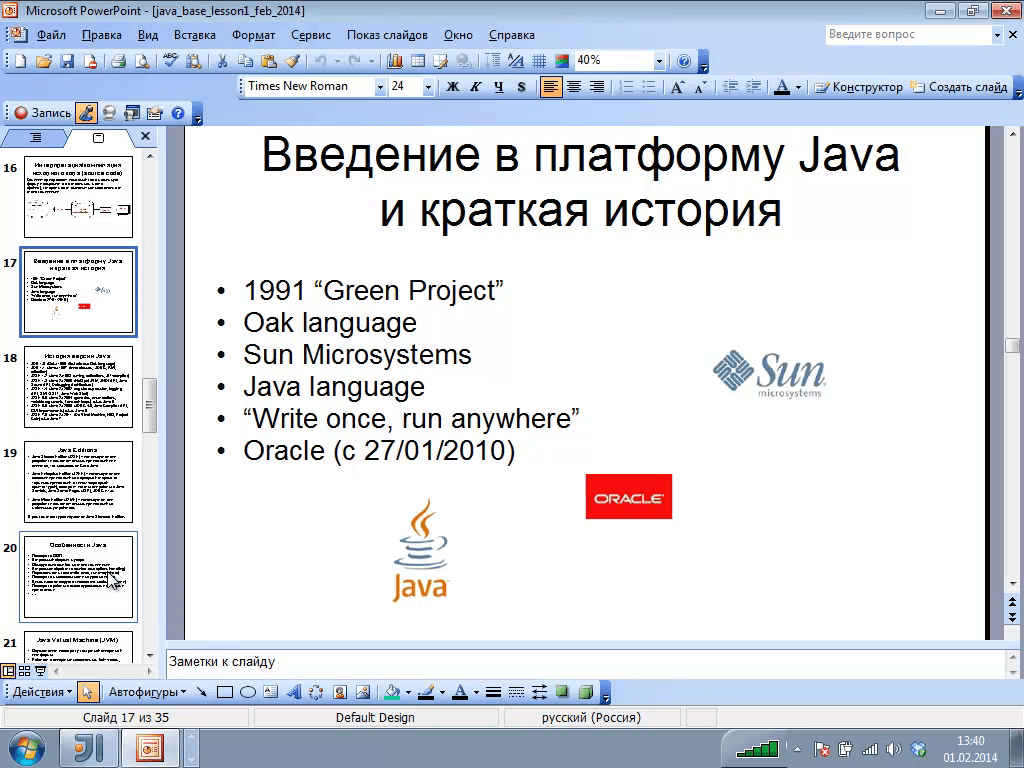Image resolution: width=1024 pixels, height=768 pixels.
Task: Toggle italic formatting (К)
Action: coord(475,87)
